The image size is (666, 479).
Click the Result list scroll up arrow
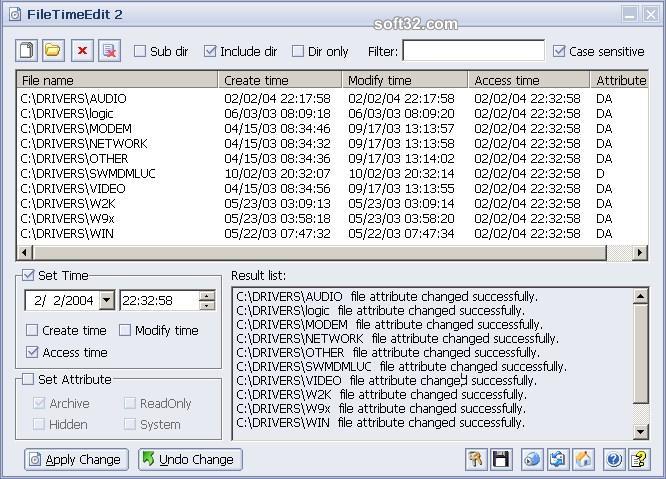640,296
